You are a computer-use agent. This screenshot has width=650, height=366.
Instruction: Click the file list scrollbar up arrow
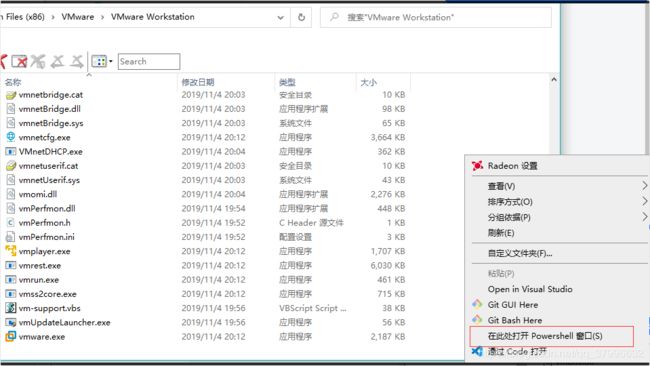(554, 80)
